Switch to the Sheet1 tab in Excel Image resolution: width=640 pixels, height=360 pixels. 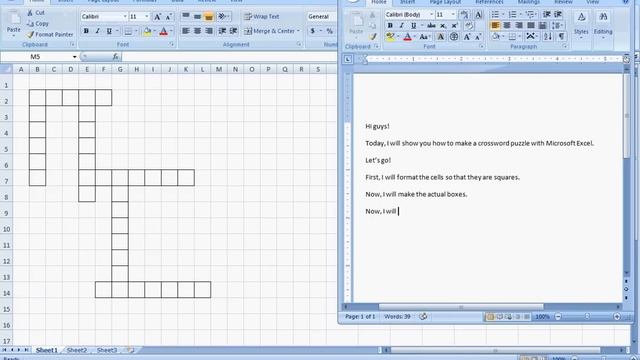pos(47,350)
